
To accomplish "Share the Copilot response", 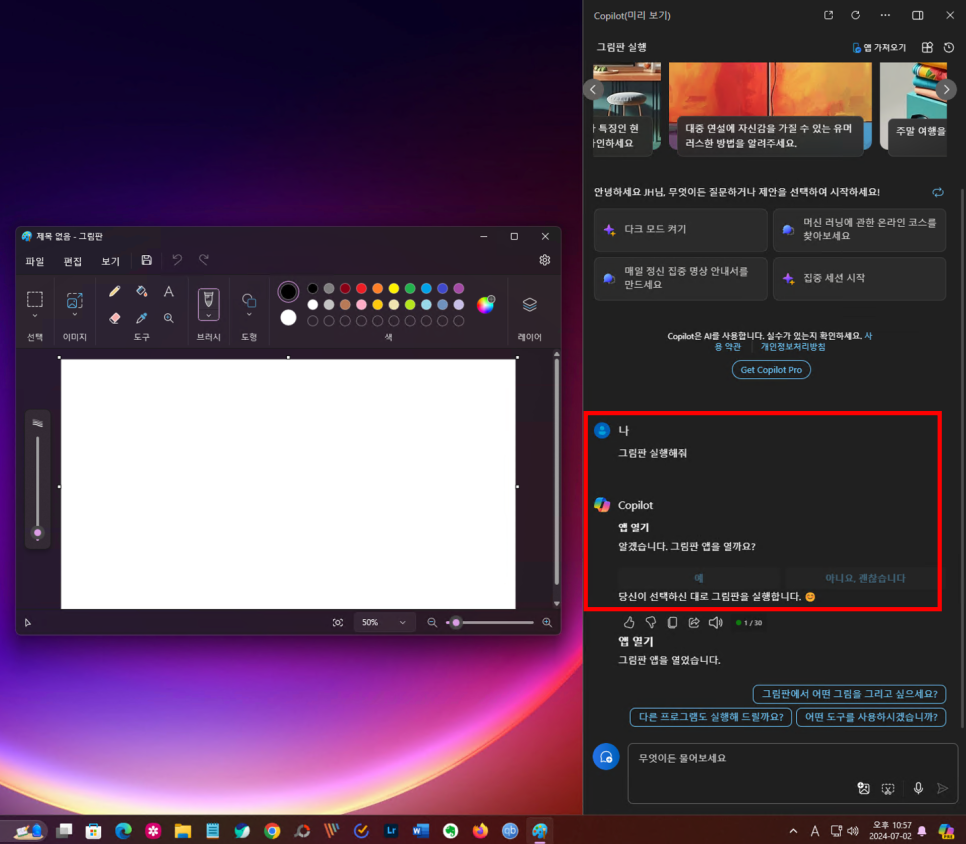I will pos(694,623).
